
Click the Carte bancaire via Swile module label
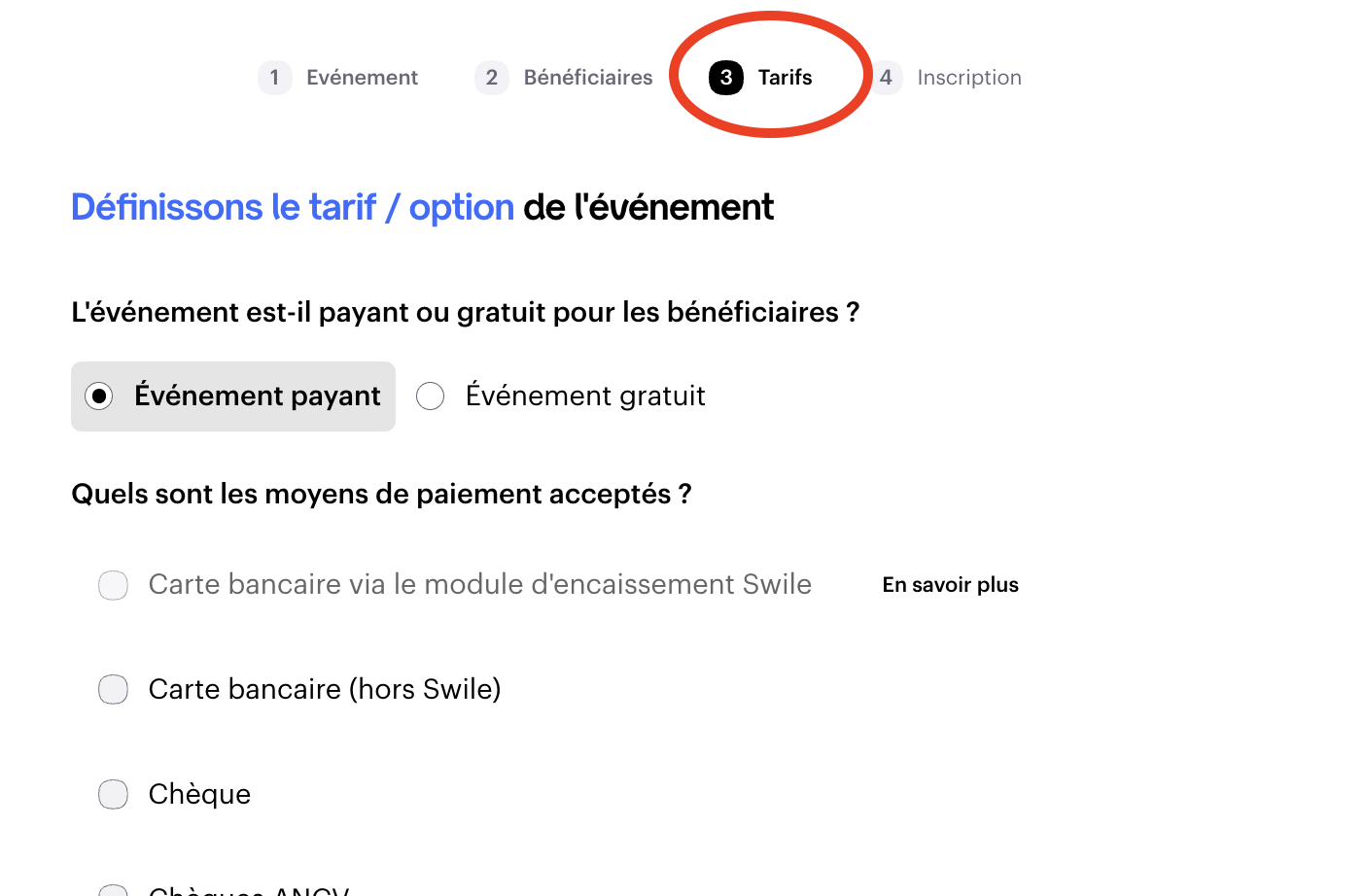479,585
